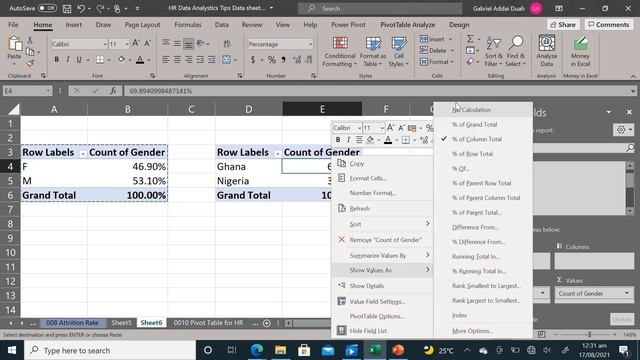Click PivotTable Fields gear settings icon
The height and width of the screenshot is (360, 640).
click(621, 130)
